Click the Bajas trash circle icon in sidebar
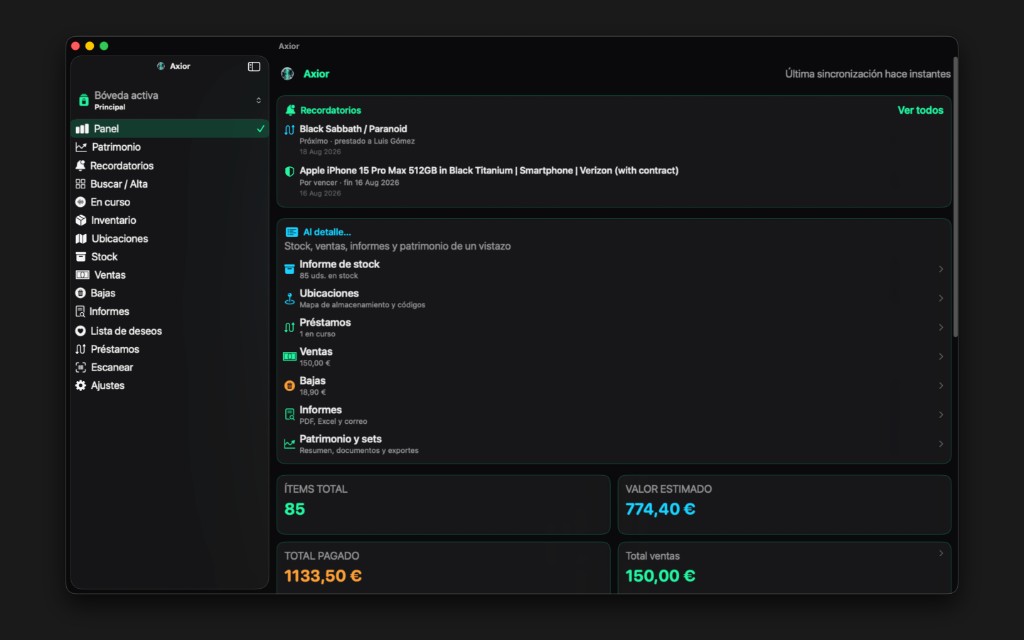The height and width of the screenshot is (640, 1024). click(80, 293)
